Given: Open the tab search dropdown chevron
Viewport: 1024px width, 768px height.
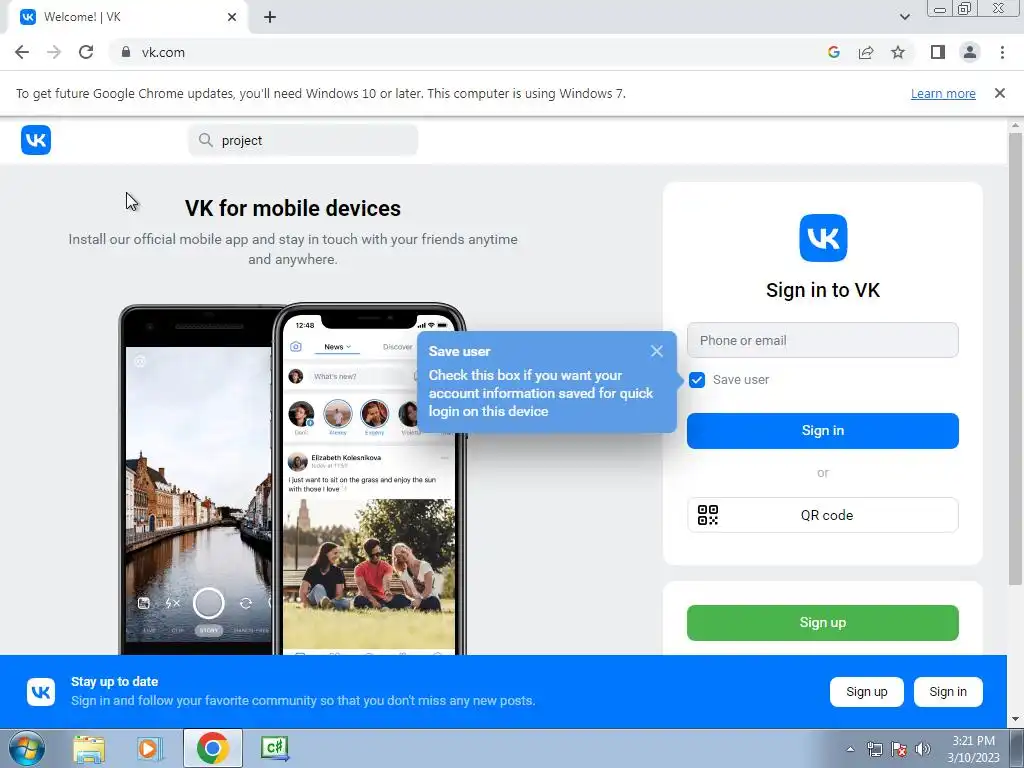Looking at the screenshot, I should coord(904,17).
